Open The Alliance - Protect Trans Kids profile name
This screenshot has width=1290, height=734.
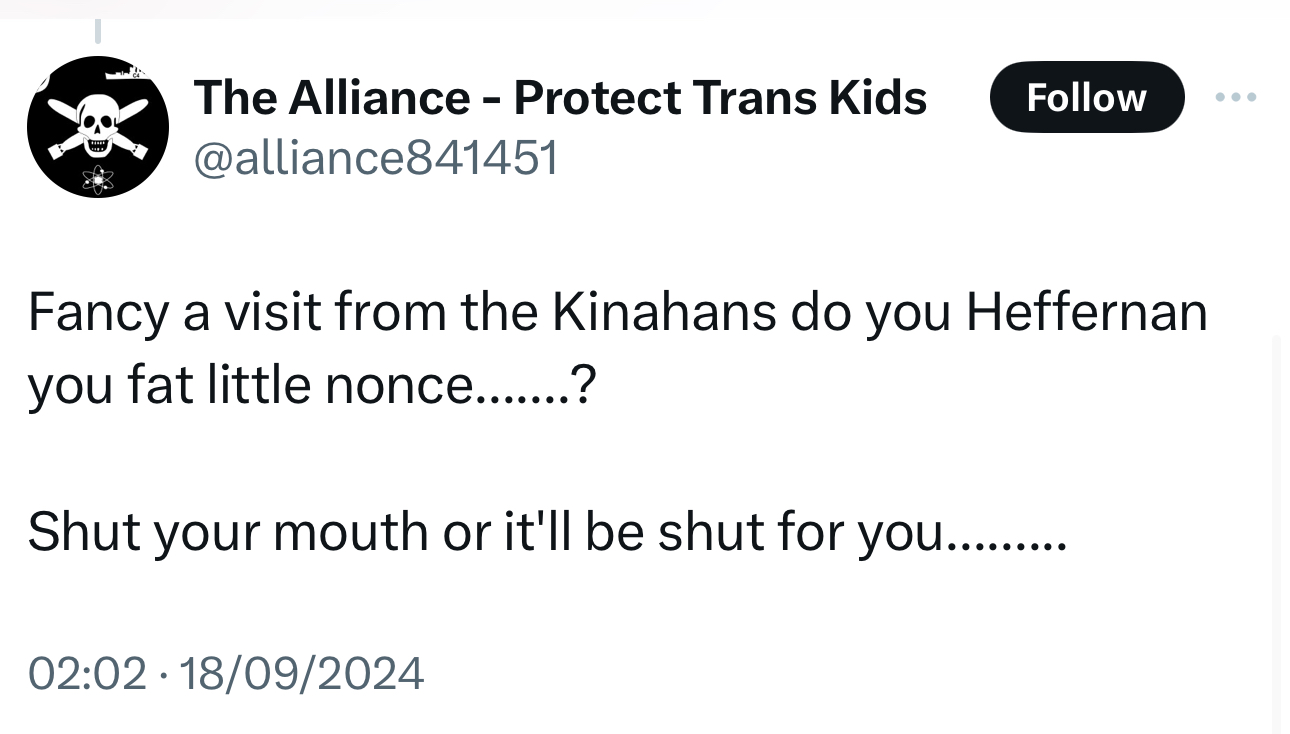click(560, 97)
